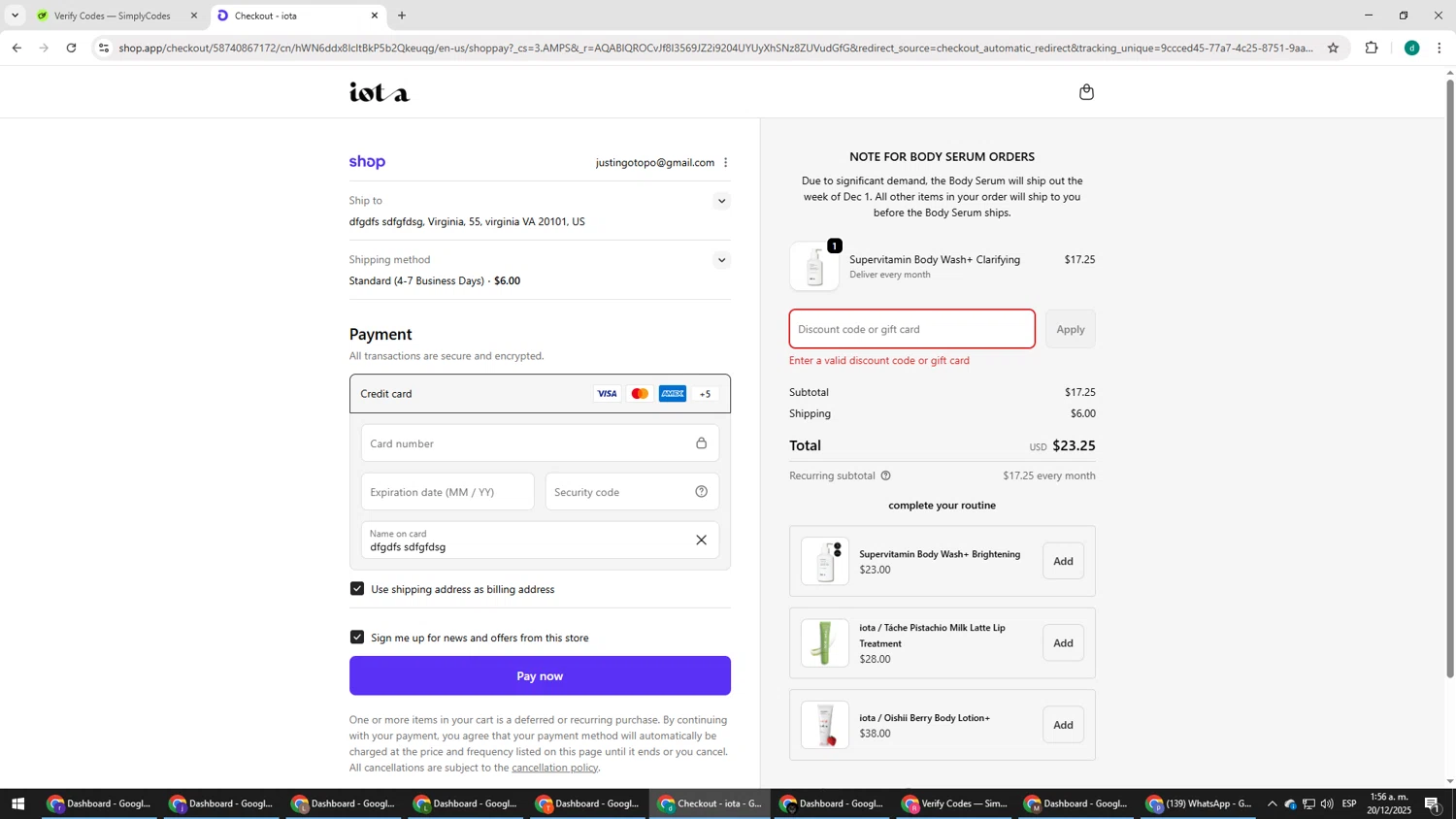Focus the Card number field
The width and height of the screenshot is (1456, 819).
tap(540, 443)
